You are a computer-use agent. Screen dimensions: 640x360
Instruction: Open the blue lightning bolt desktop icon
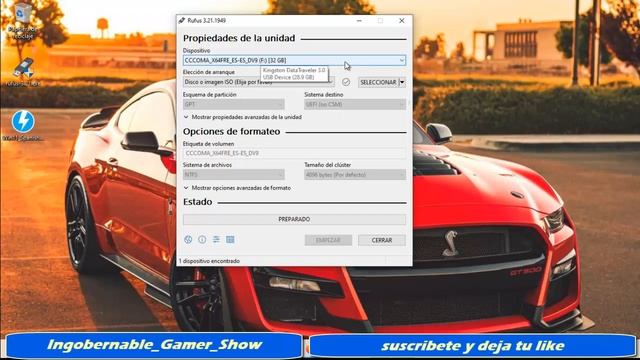[x=23, y=126]
